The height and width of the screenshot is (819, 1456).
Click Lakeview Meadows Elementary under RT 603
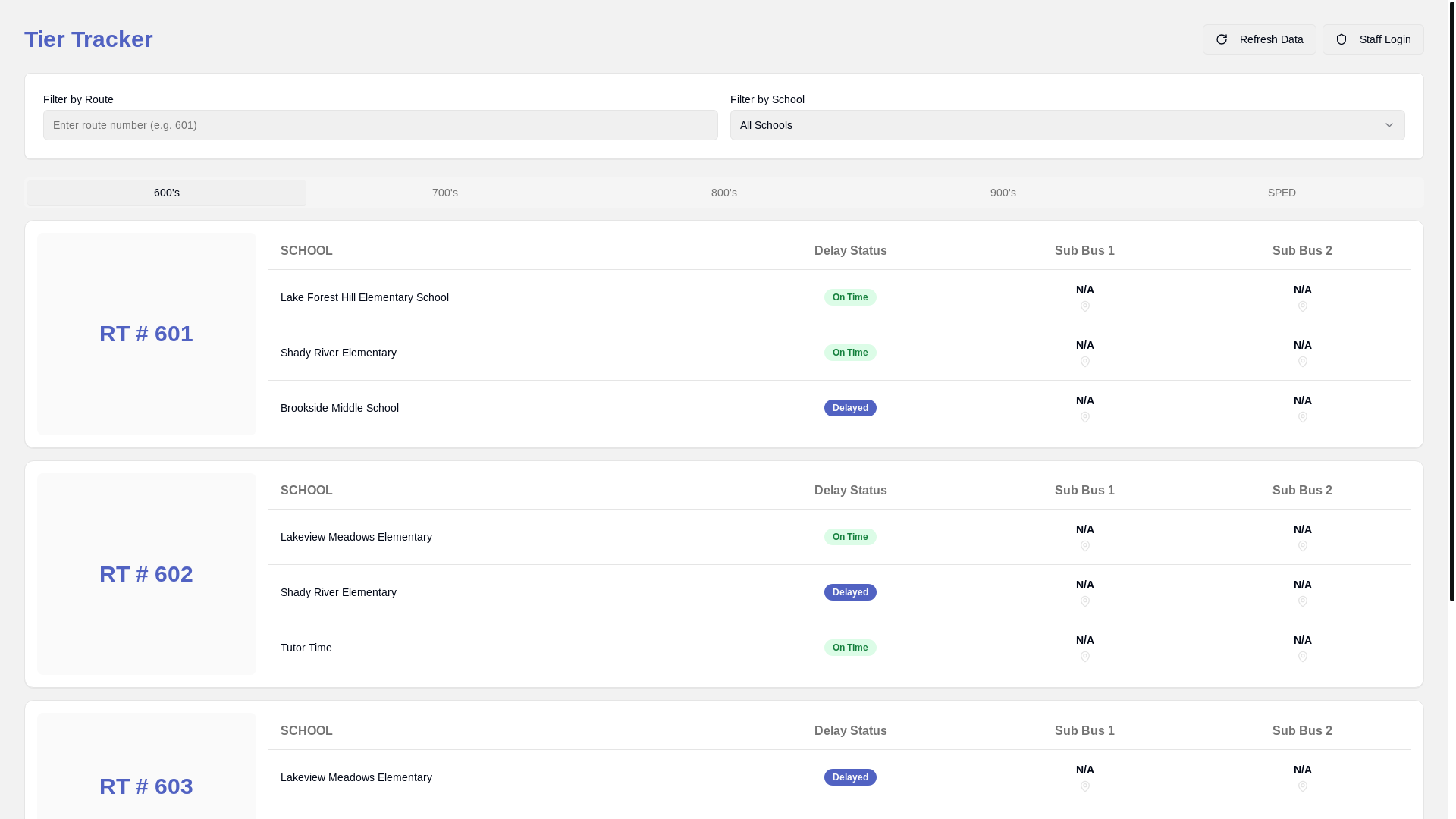click(356, 777)
